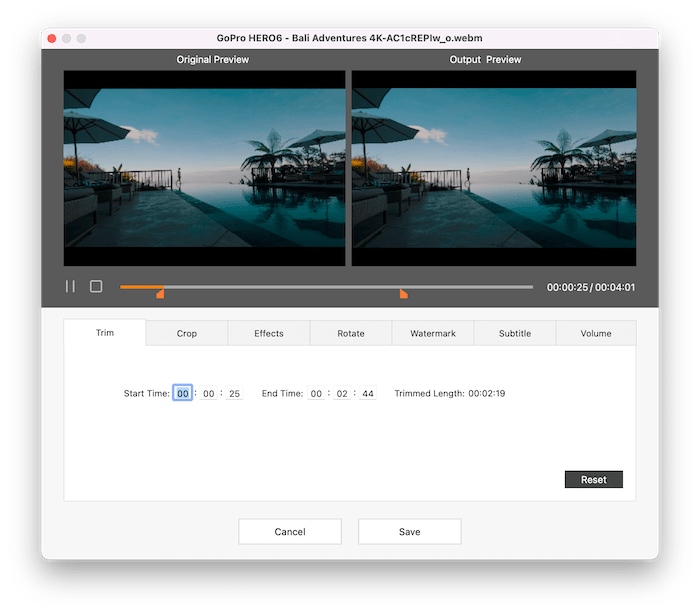Go to the Watermark tab

433,333
